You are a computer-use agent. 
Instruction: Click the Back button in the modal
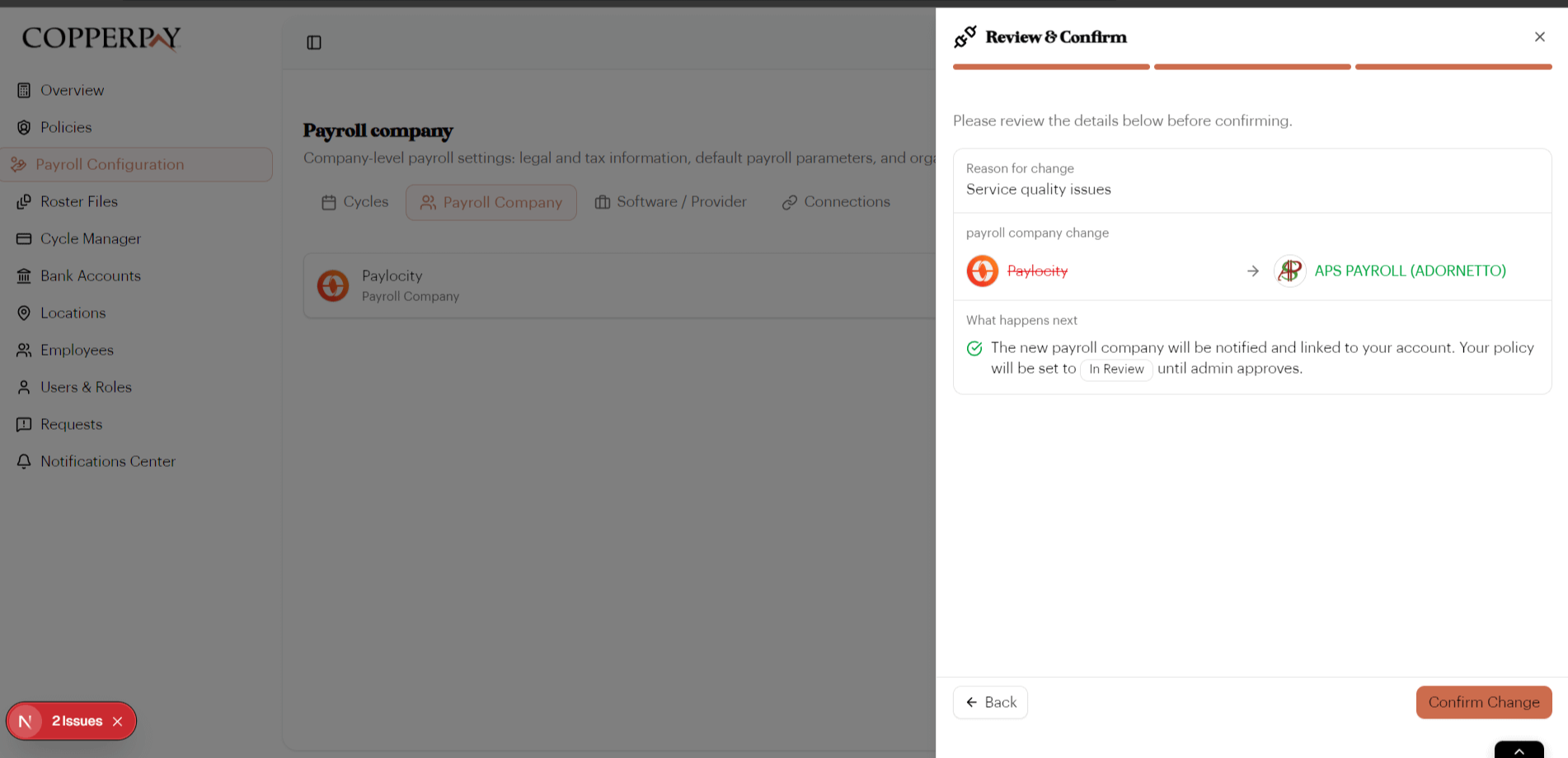coord(989,702)
